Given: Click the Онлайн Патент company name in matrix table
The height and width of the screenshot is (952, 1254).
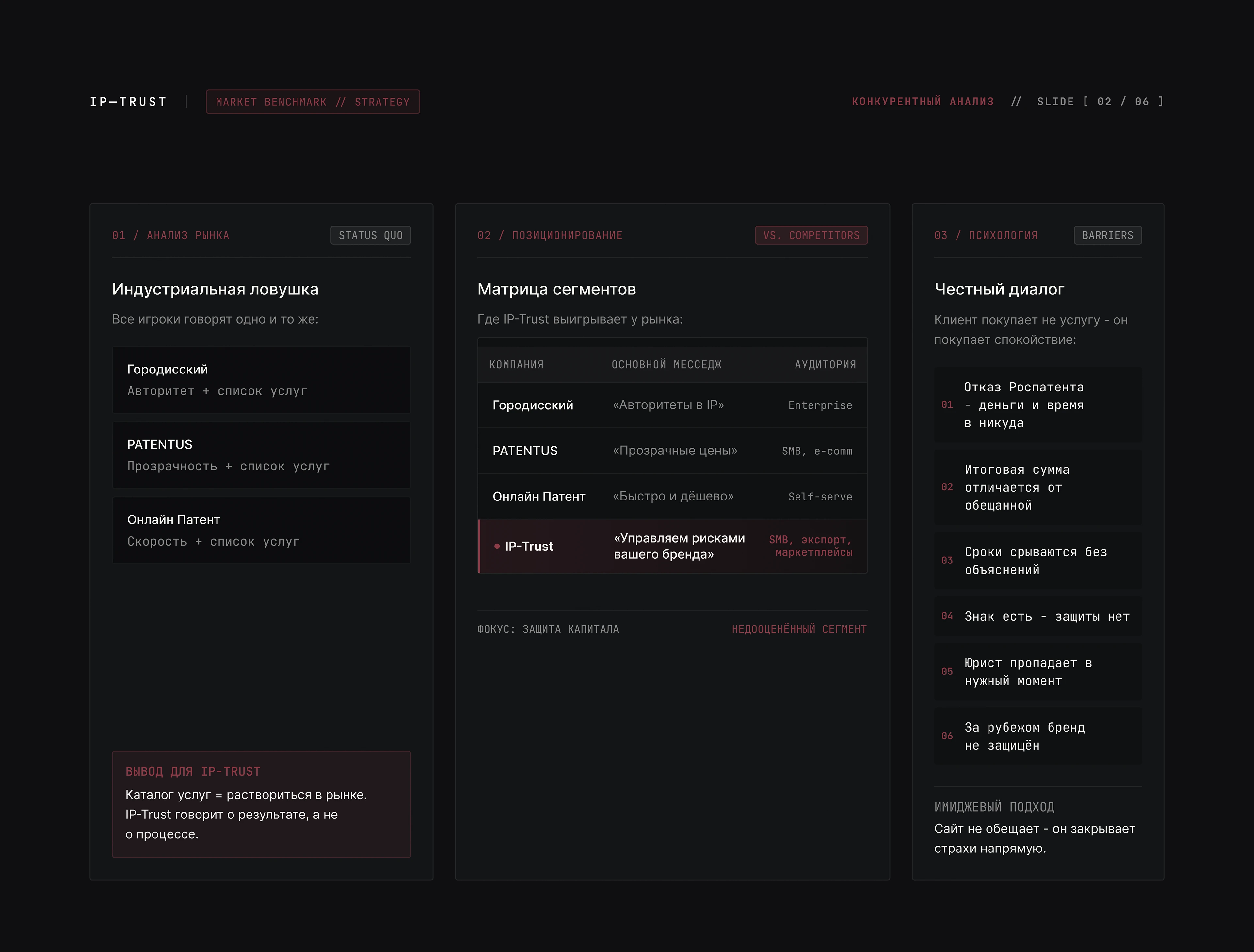Looking at the screenshot, I should [539, 496].
